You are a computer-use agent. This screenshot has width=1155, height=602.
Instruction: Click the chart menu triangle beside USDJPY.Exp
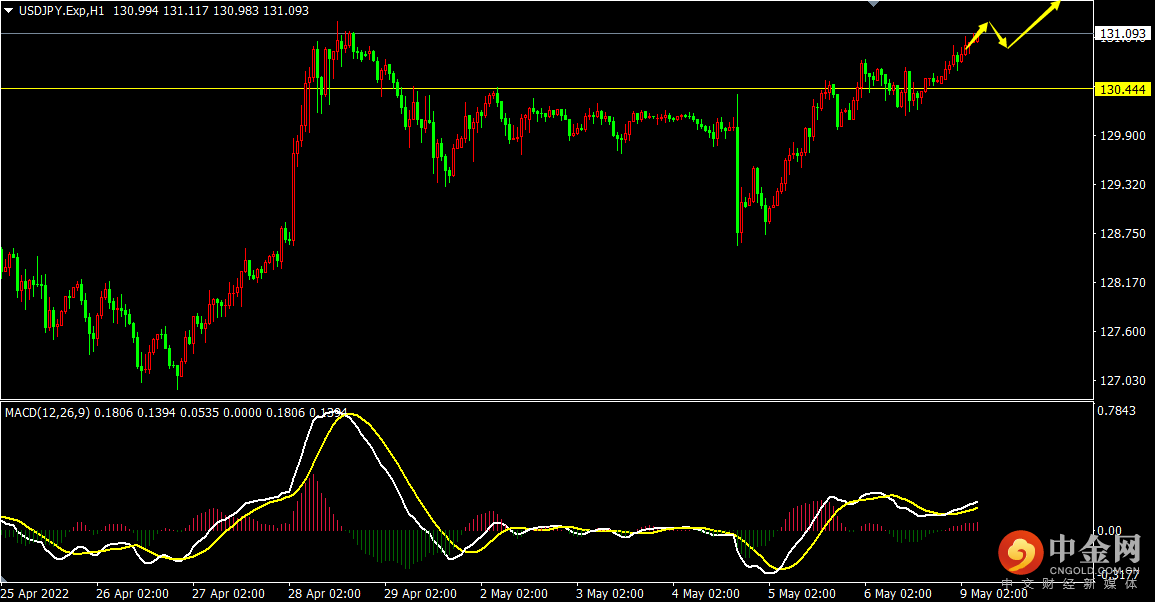tap(9, 11)
